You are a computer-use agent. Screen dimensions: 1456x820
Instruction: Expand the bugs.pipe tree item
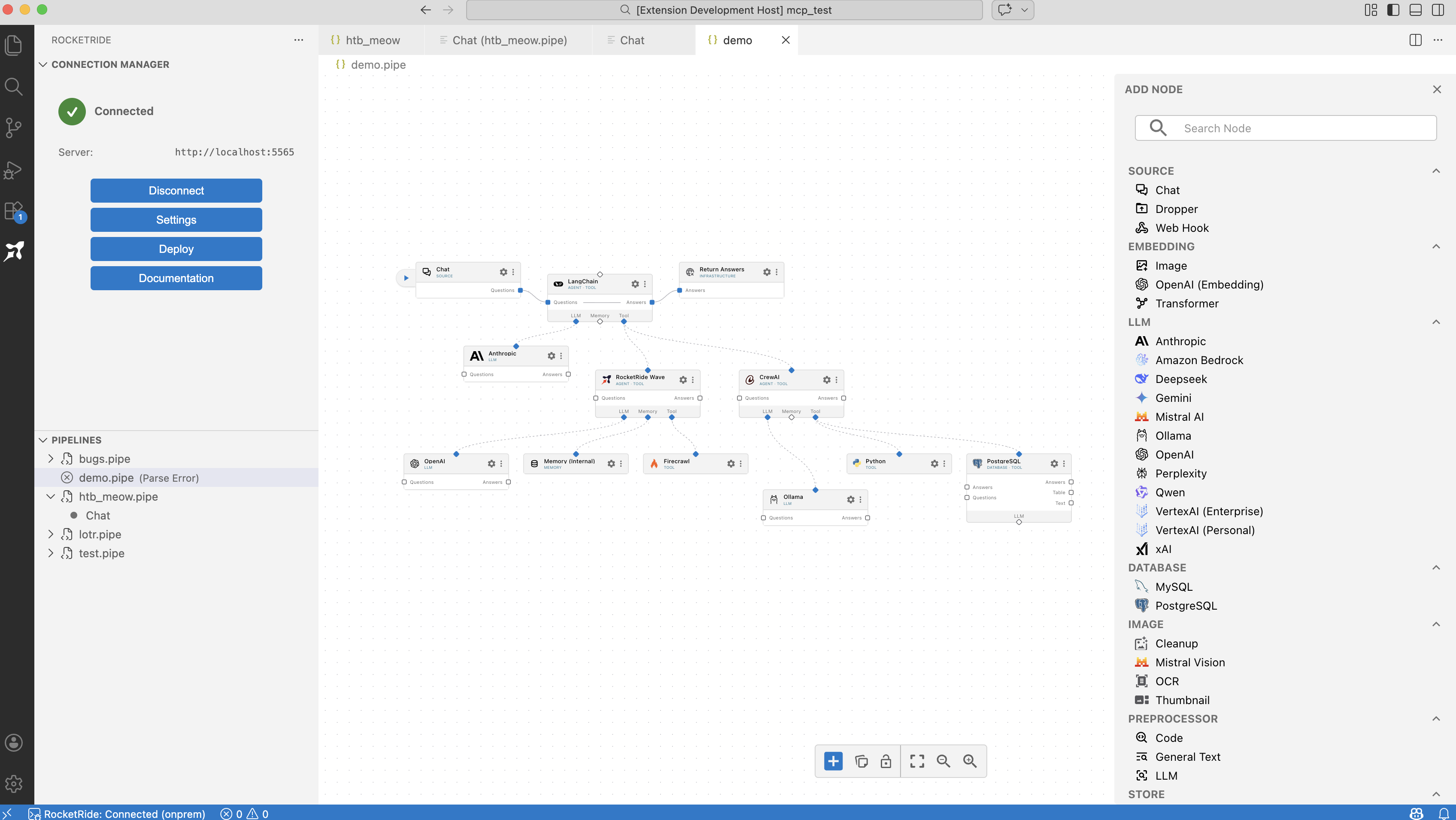[x=50, y=459]
